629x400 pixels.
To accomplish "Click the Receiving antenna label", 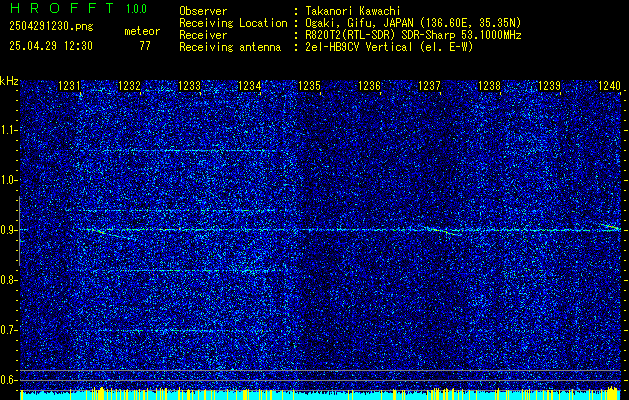I will (230, 47).
